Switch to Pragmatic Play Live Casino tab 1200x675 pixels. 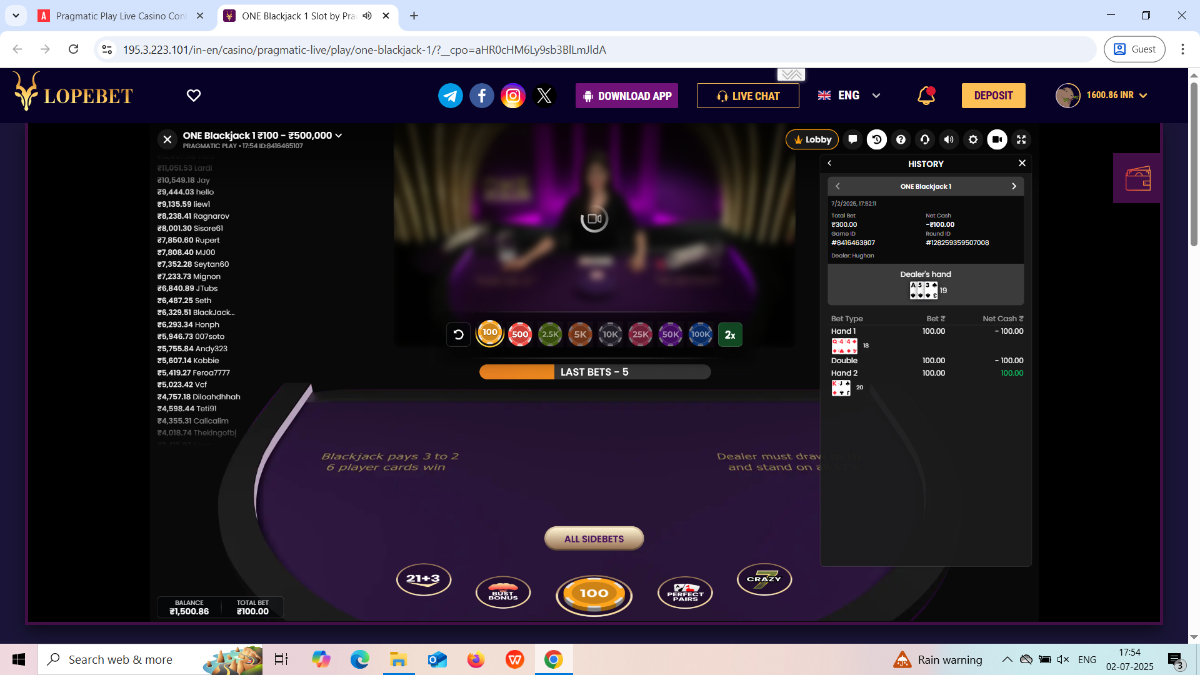122,16
